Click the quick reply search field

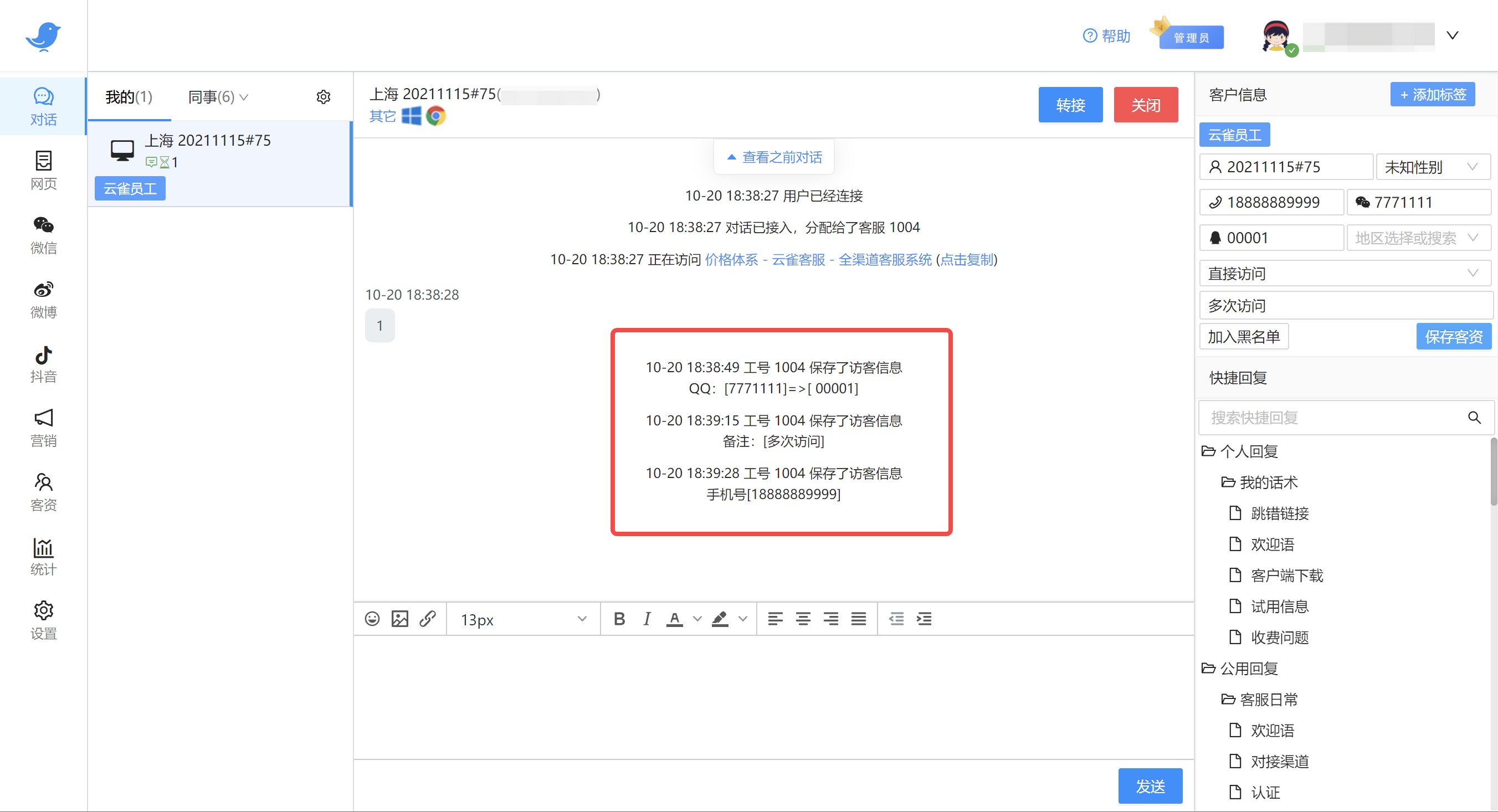[1332, 417]
